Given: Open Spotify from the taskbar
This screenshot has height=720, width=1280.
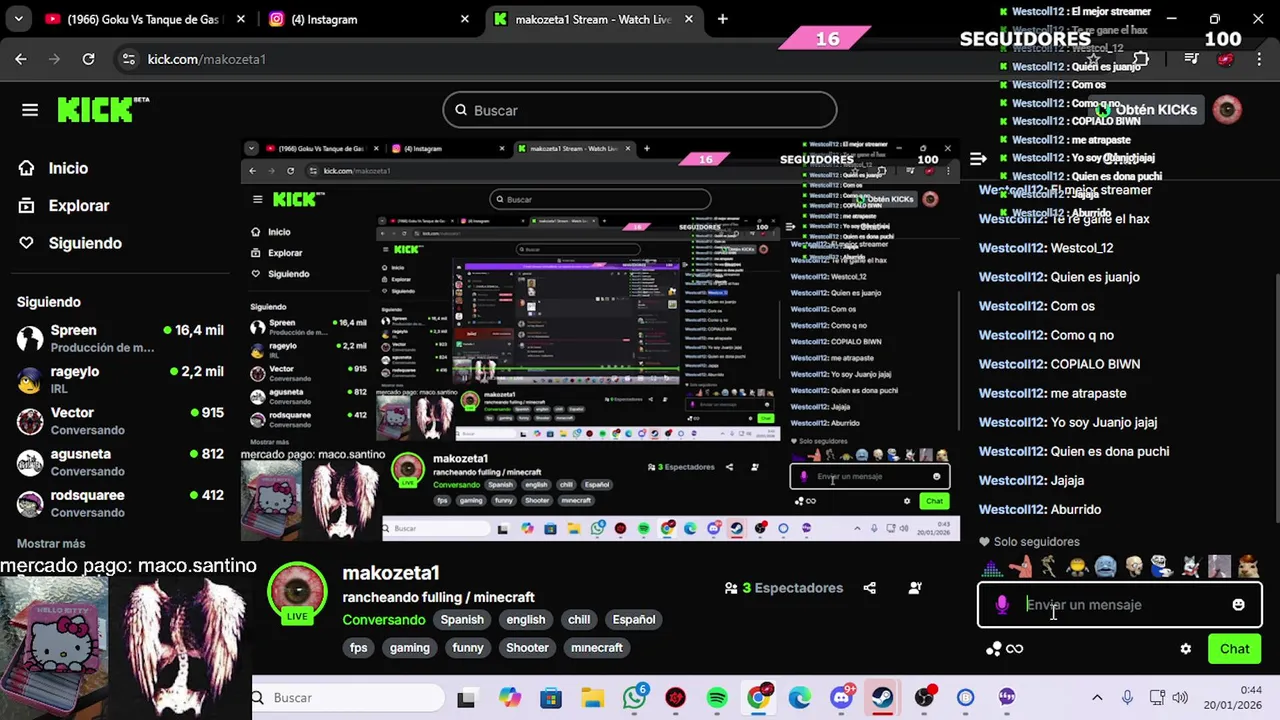Looking at the screenshot, I should (717, 698).
